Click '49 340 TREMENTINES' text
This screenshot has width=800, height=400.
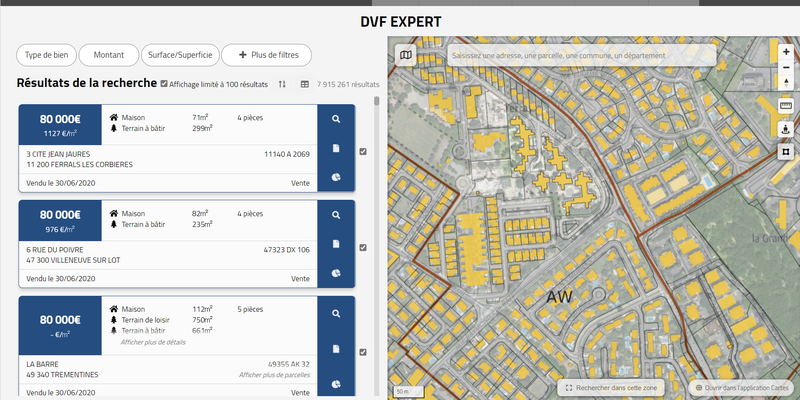pyautogui.click(x=62, y=375)
